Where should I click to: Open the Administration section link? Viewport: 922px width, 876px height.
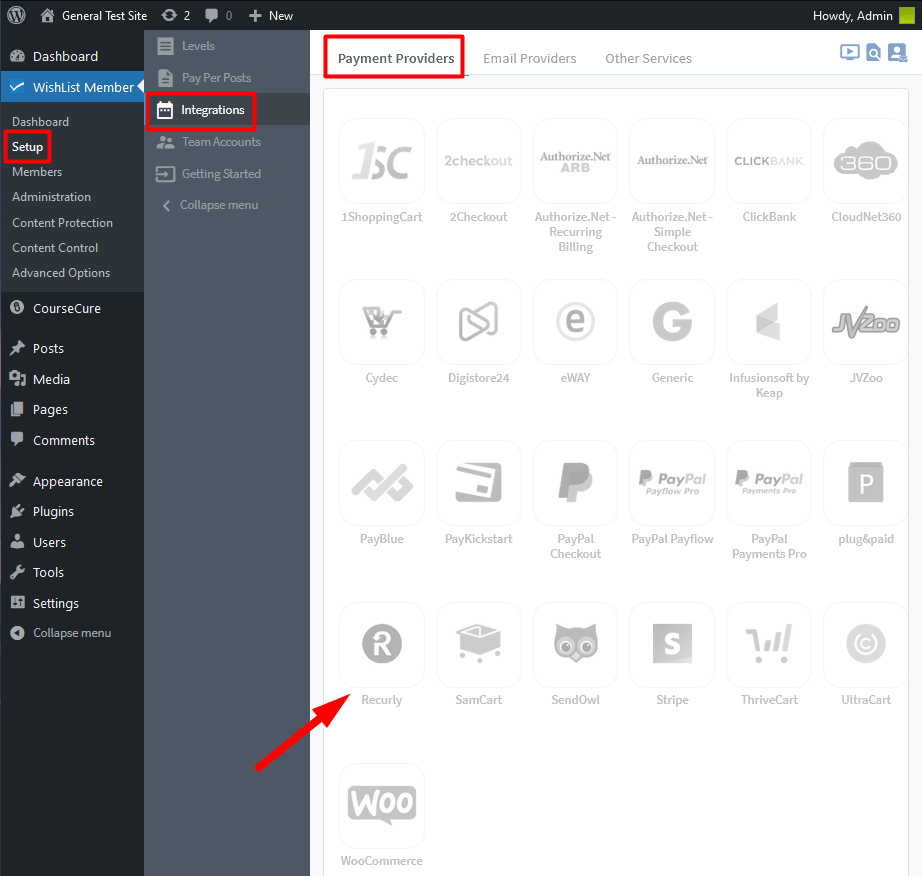[51, 197]
